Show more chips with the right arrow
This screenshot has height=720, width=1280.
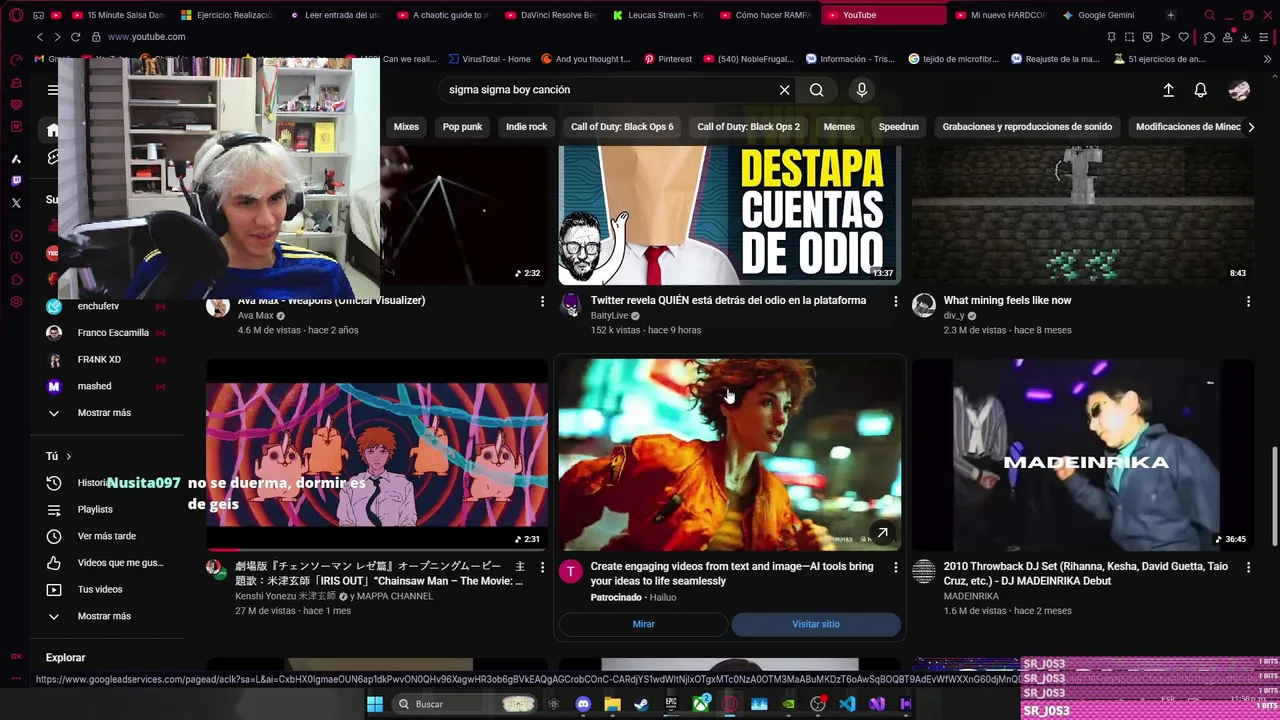pos(1250,127)
